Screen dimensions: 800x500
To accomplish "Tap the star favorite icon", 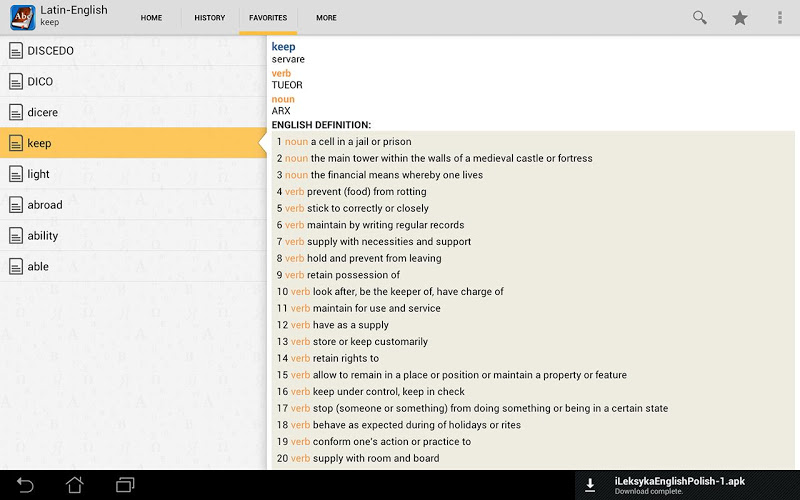I will click(740, 18).
